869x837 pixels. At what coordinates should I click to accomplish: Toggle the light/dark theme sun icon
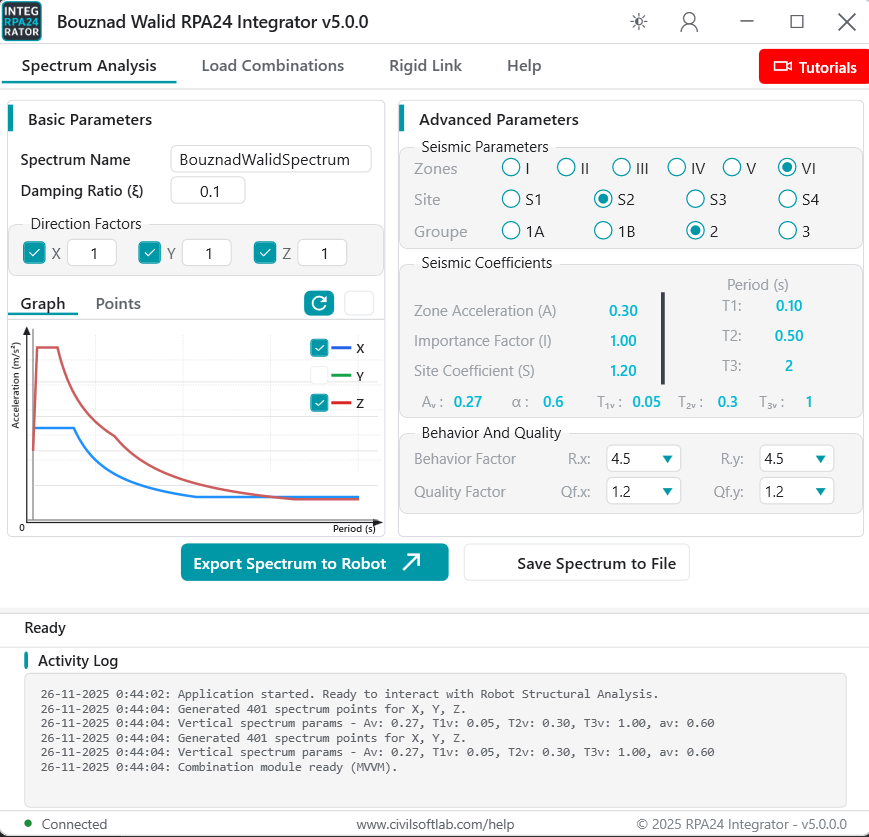click(x=639, y=22)
